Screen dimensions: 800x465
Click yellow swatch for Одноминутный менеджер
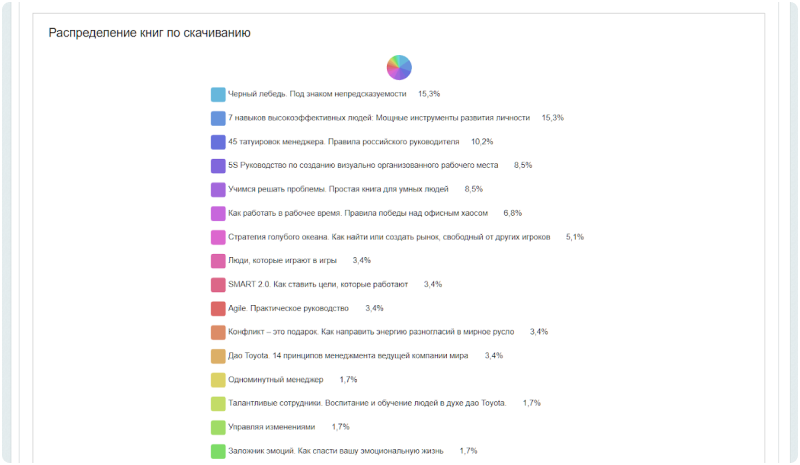tap(218, 380)
